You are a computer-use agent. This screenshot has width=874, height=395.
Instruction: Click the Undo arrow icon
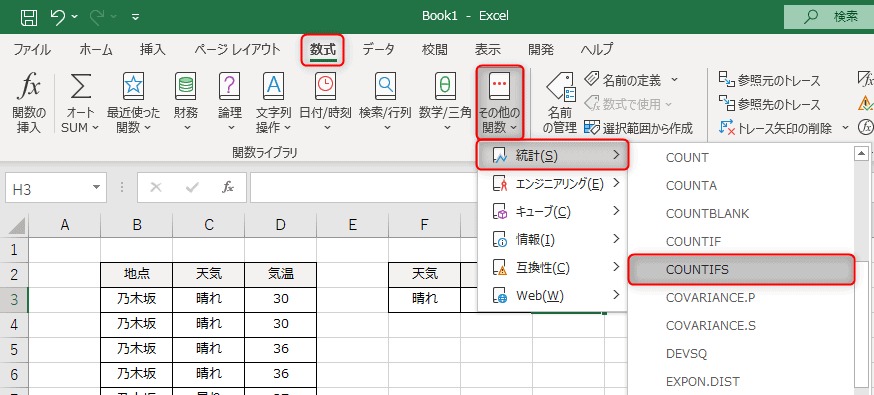[57, 16]
